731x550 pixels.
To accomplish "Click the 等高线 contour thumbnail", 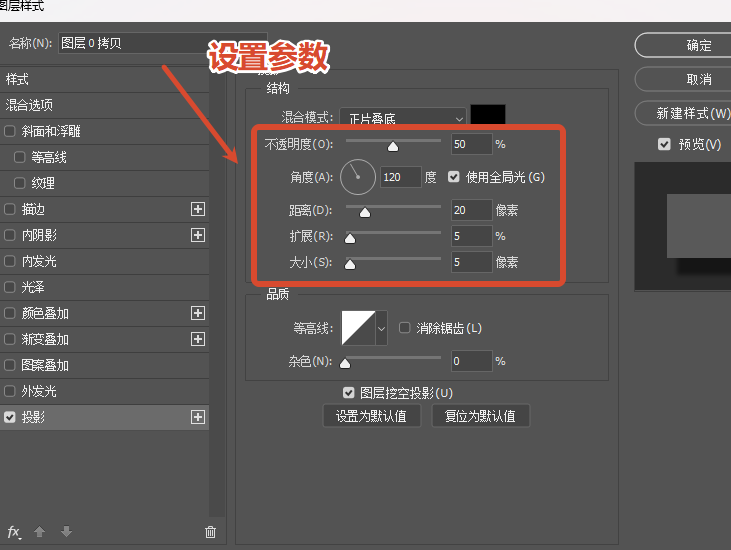I will coord(358,328).
